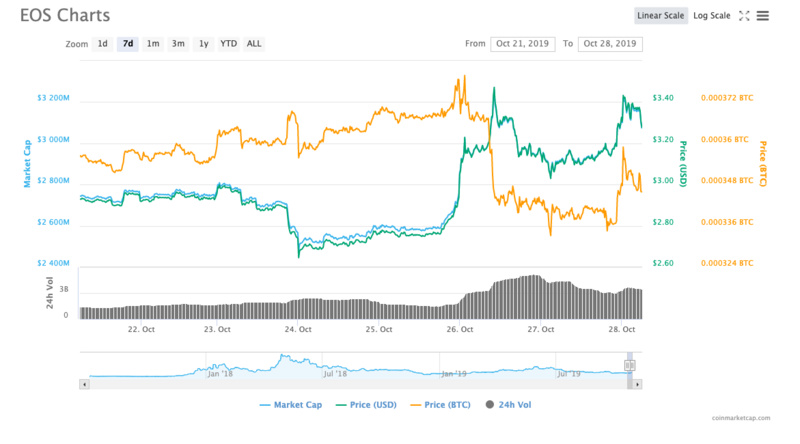This screenshot has height=444, width=800.
Task: Set zoom to 1d
Action: click(103, 44)
